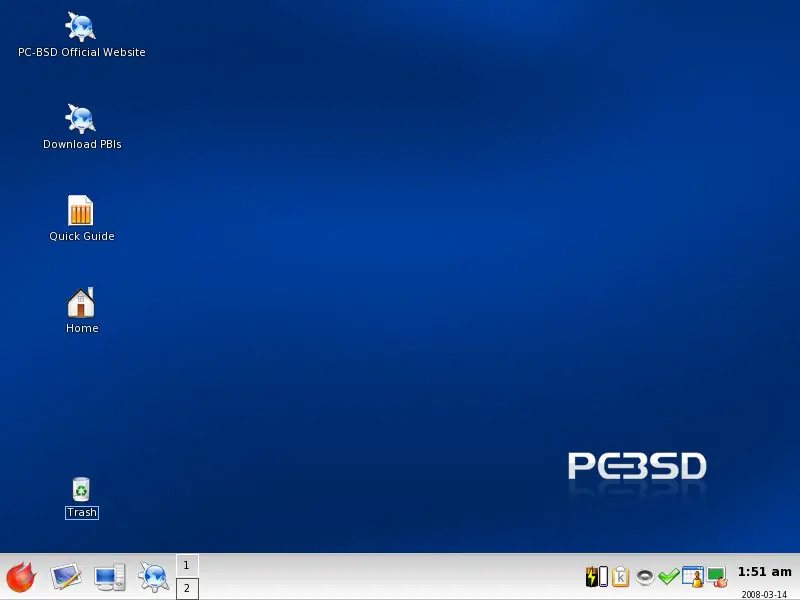800x600 pixels.
Task: Click the gray speaker/ring tray icon
Action: click(x=645, y=577)
